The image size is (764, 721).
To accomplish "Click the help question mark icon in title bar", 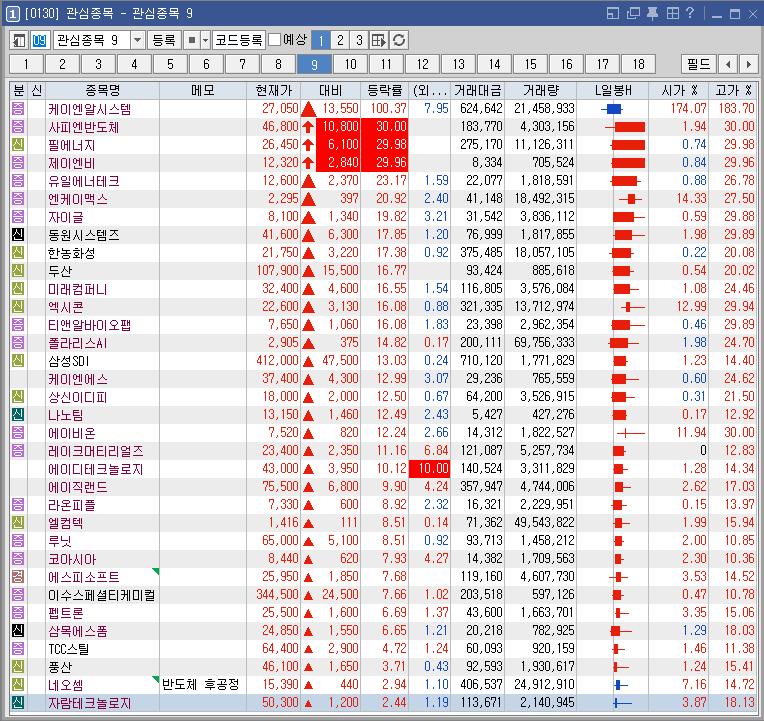I will click(x=689, y=13).
